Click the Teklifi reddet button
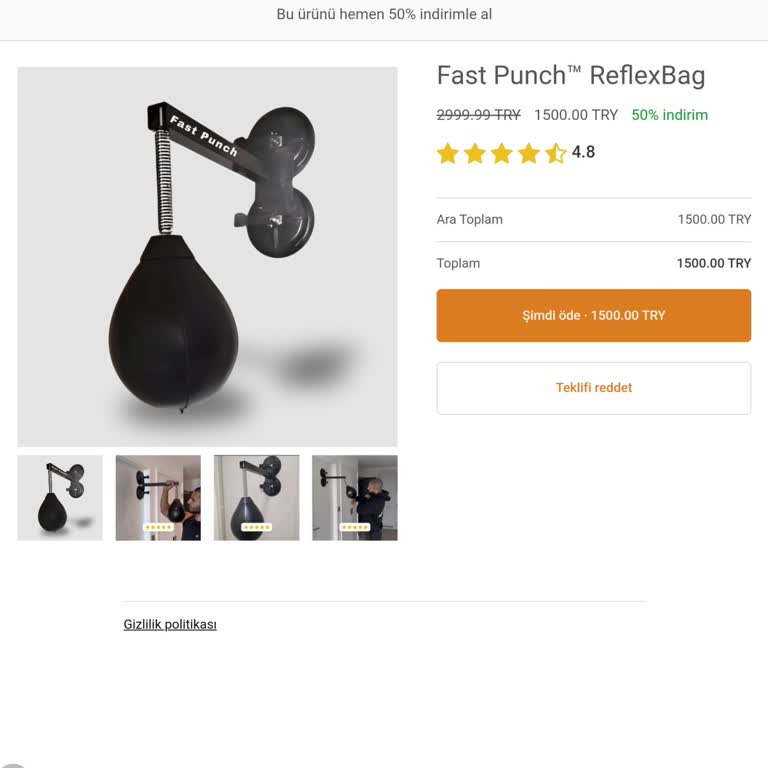Image resolution: width=768 pixels, height=768 pixels. pyautogui.click(x=594, y=388)
